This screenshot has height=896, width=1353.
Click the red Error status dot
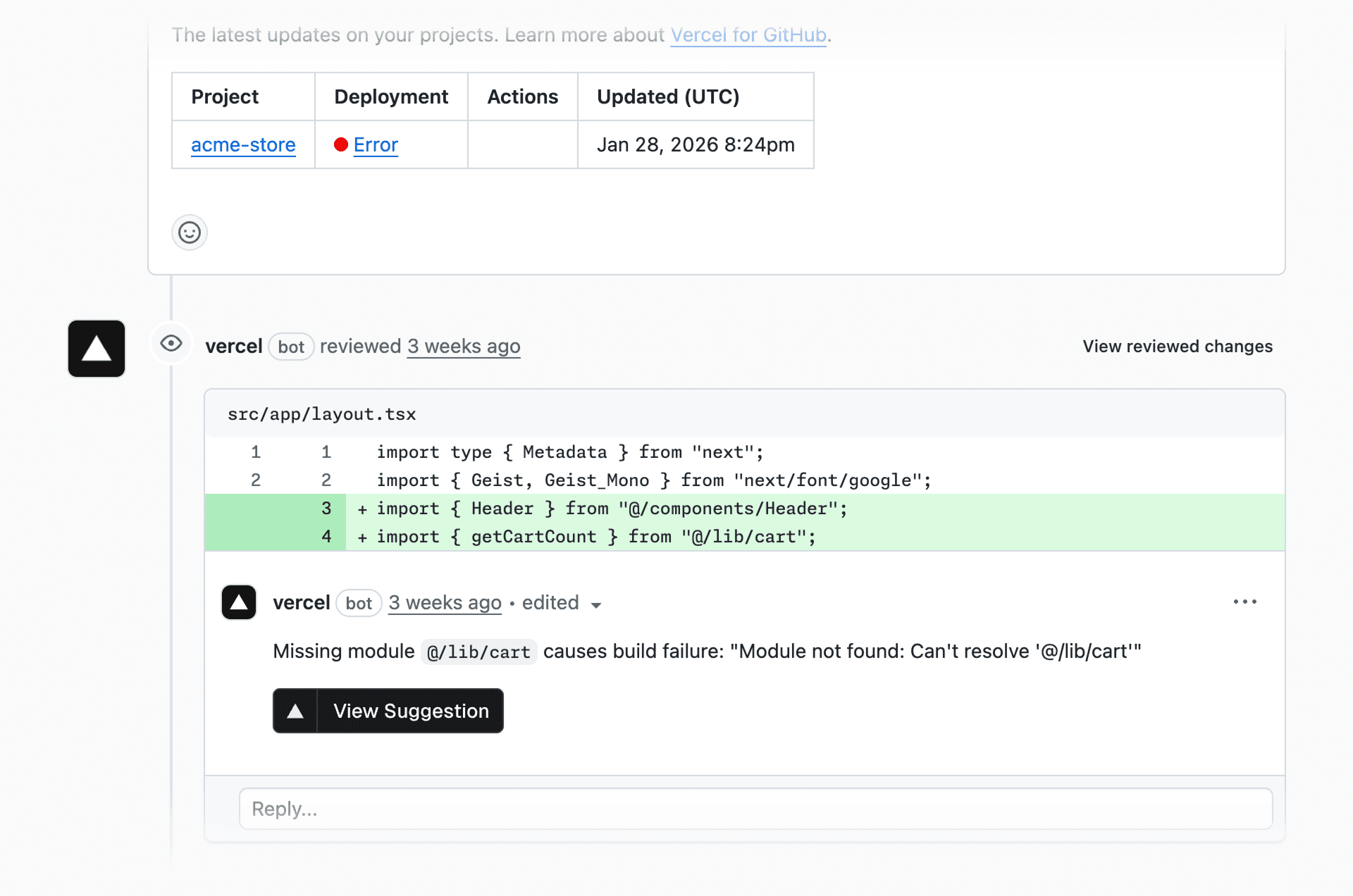[342, 144]
